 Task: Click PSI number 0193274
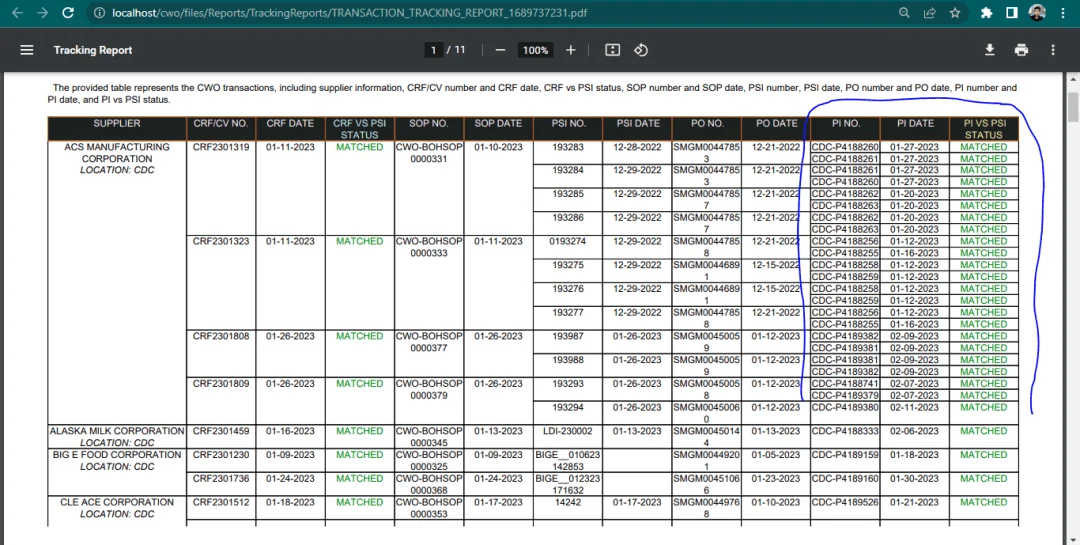point(568,241)
